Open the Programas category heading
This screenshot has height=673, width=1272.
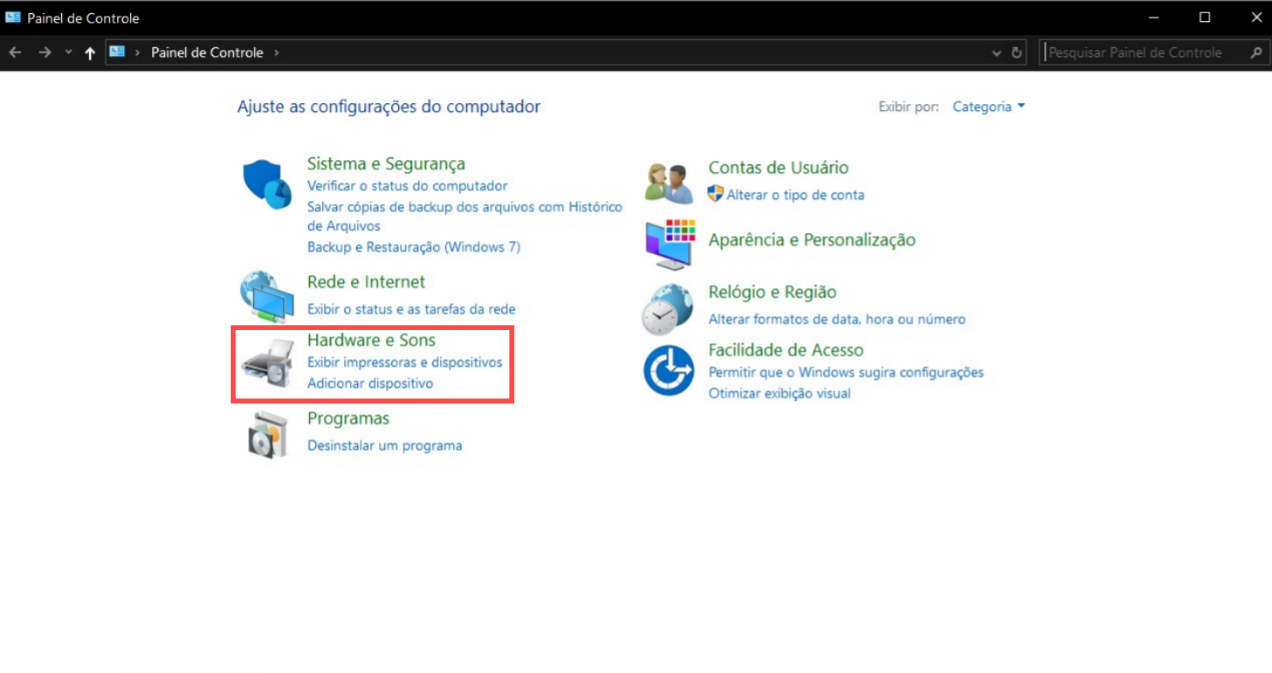click(x=348, y=418)
